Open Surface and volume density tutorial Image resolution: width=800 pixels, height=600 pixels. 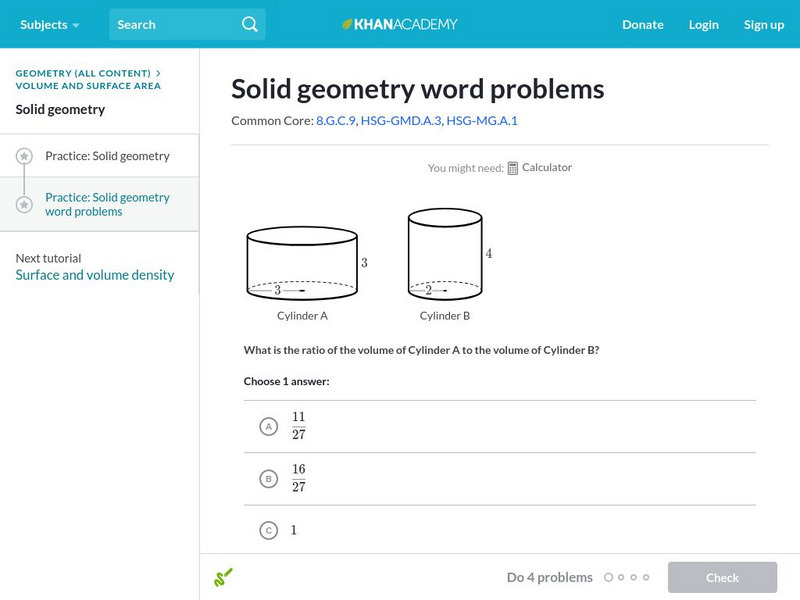tap(95, 275)
